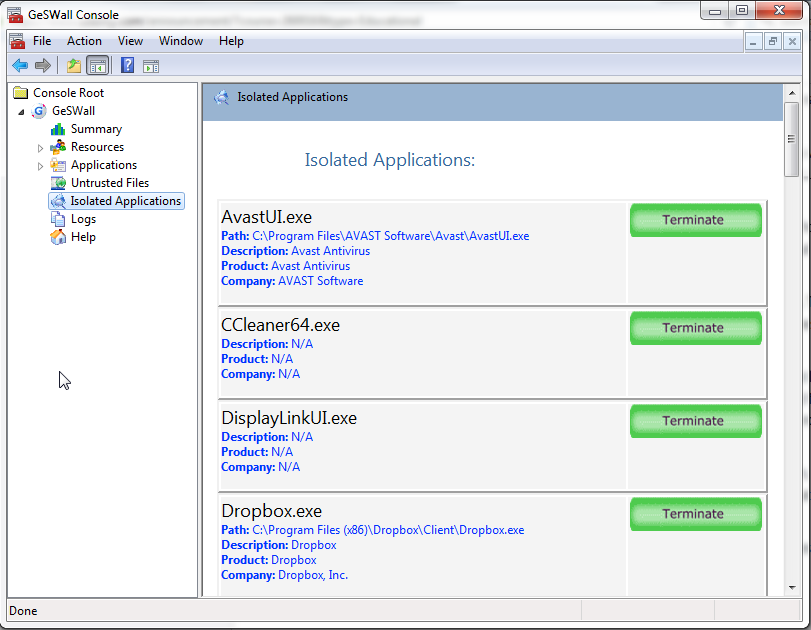
Task: Open the View menu
Action: (130, 41)
